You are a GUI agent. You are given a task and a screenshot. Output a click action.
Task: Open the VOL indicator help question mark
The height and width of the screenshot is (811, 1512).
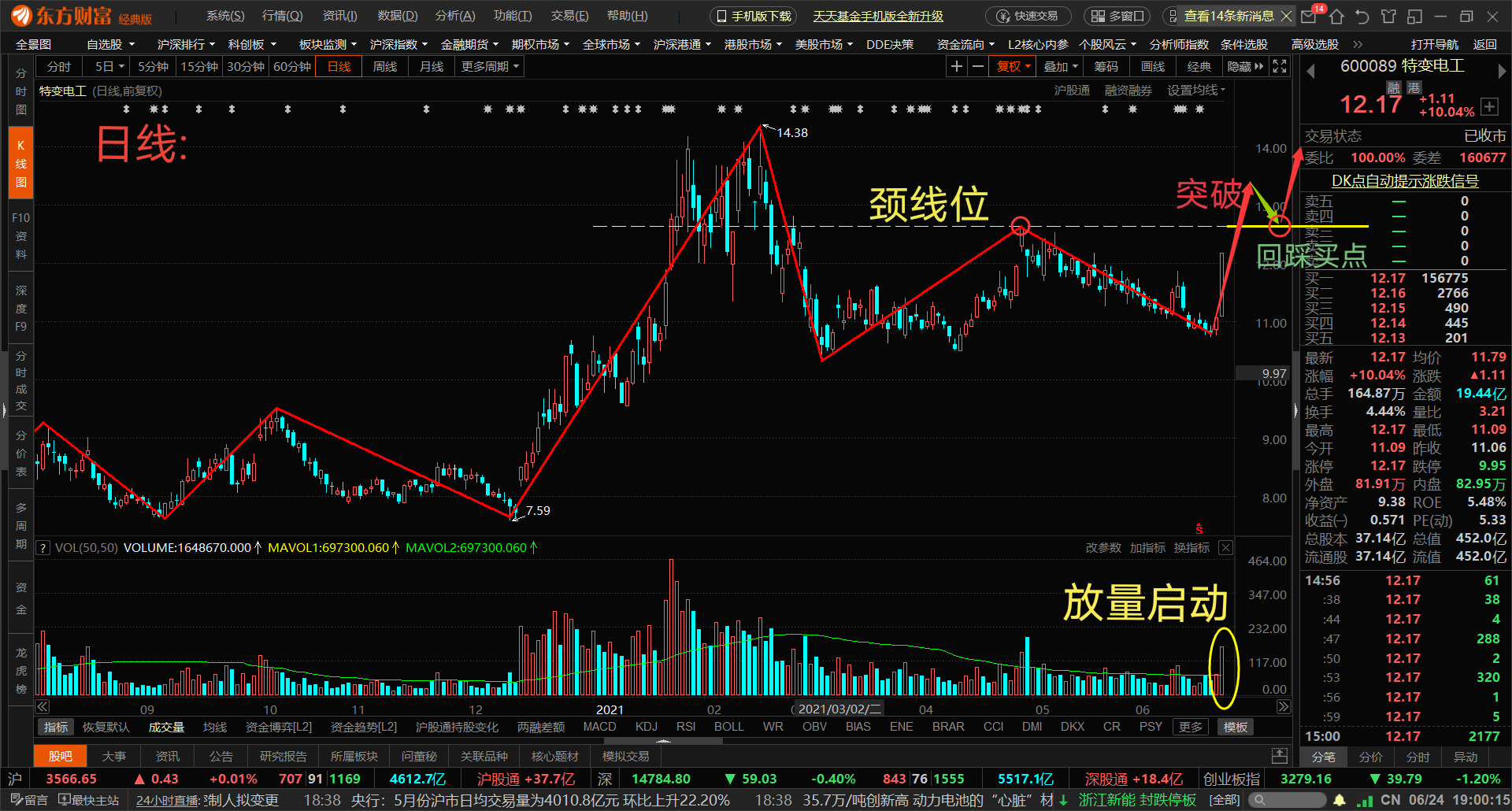pos(43,548)
